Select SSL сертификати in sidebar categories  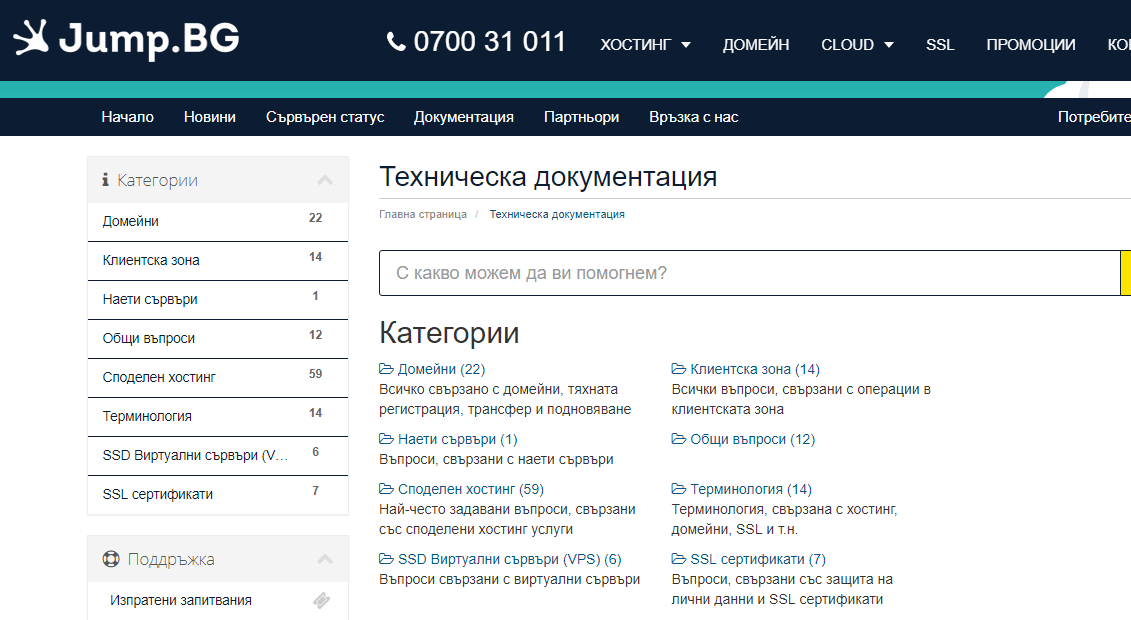(x=218, y=494)
